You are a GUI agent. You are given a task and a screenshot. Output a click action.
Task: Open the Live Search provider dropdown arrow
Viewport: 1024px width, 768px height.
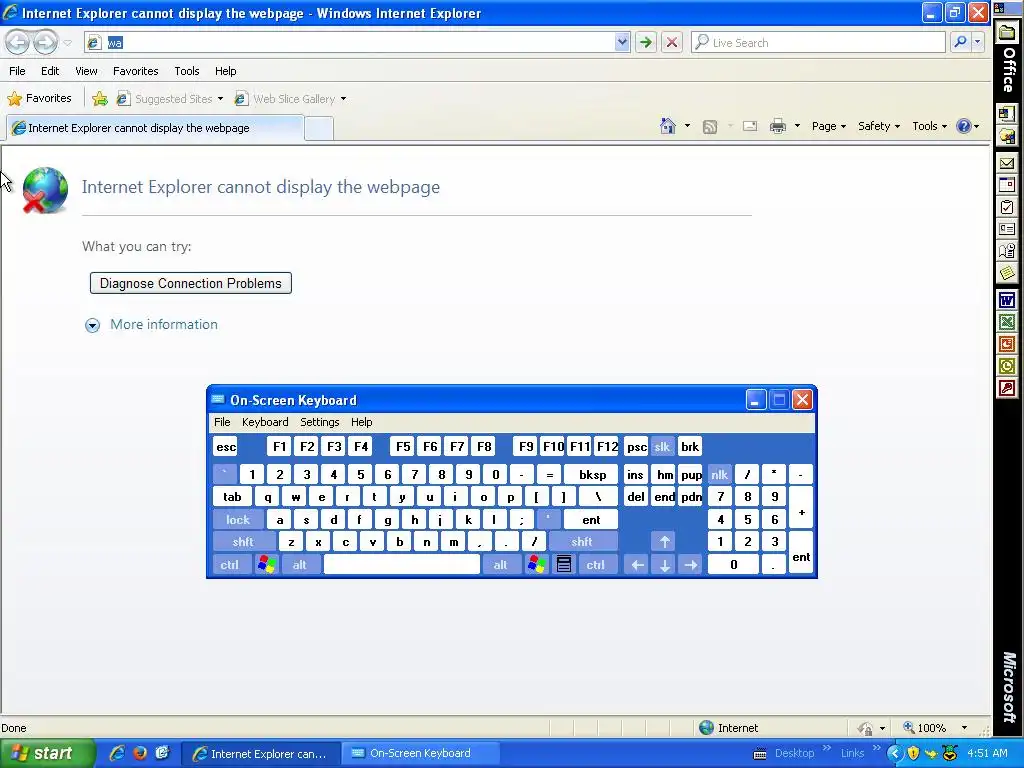pos(978,42)
